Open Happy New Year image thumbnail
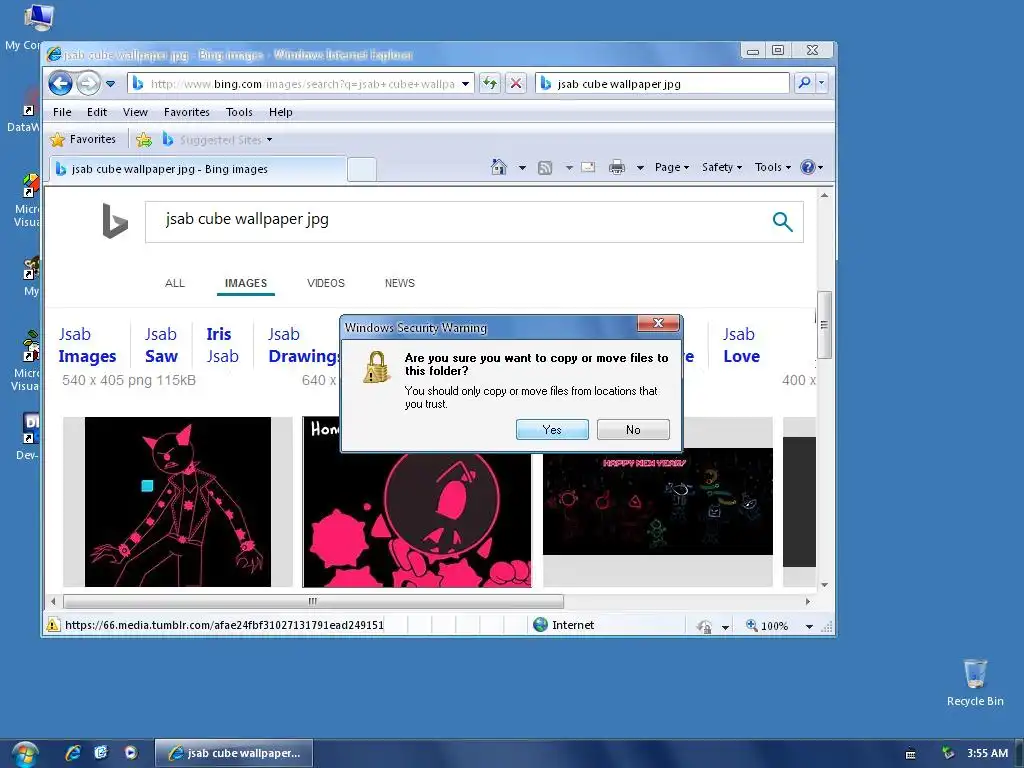The width and height of the screenshot is (1024, 768). [x=658, y=502]
